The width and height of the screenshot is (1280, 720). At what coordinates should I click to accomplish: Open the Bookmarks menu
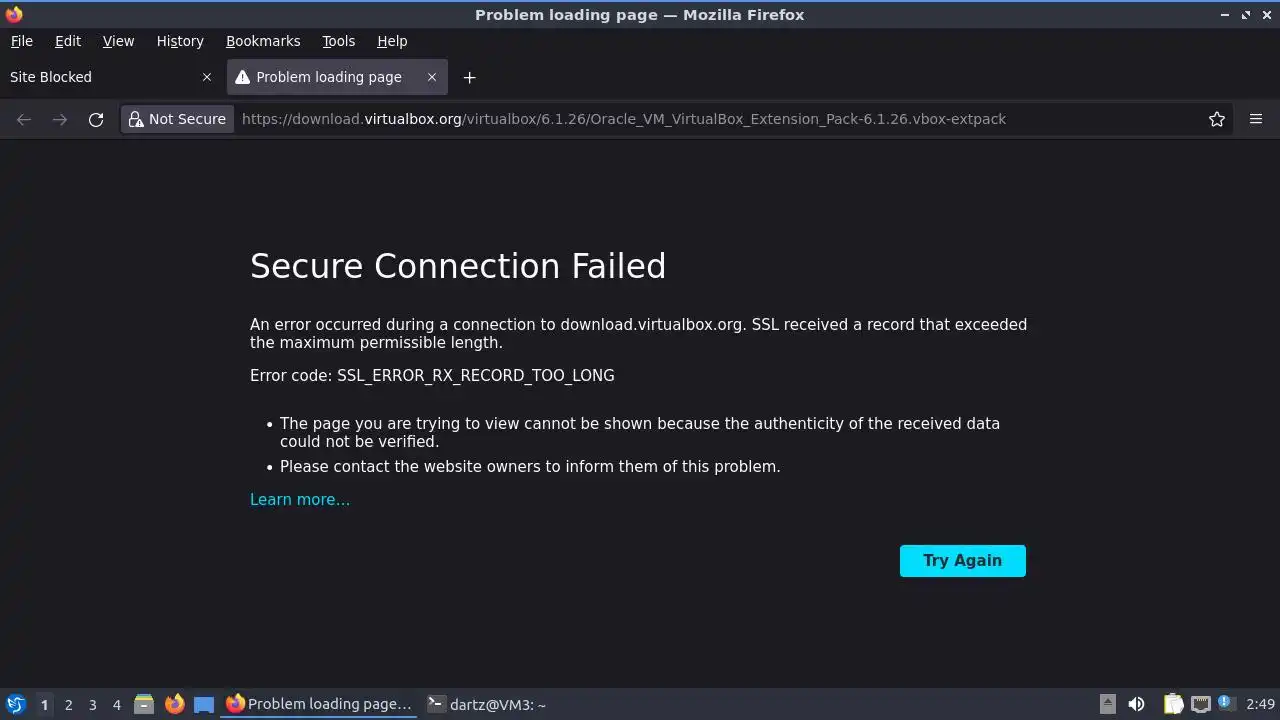point(263,41)
